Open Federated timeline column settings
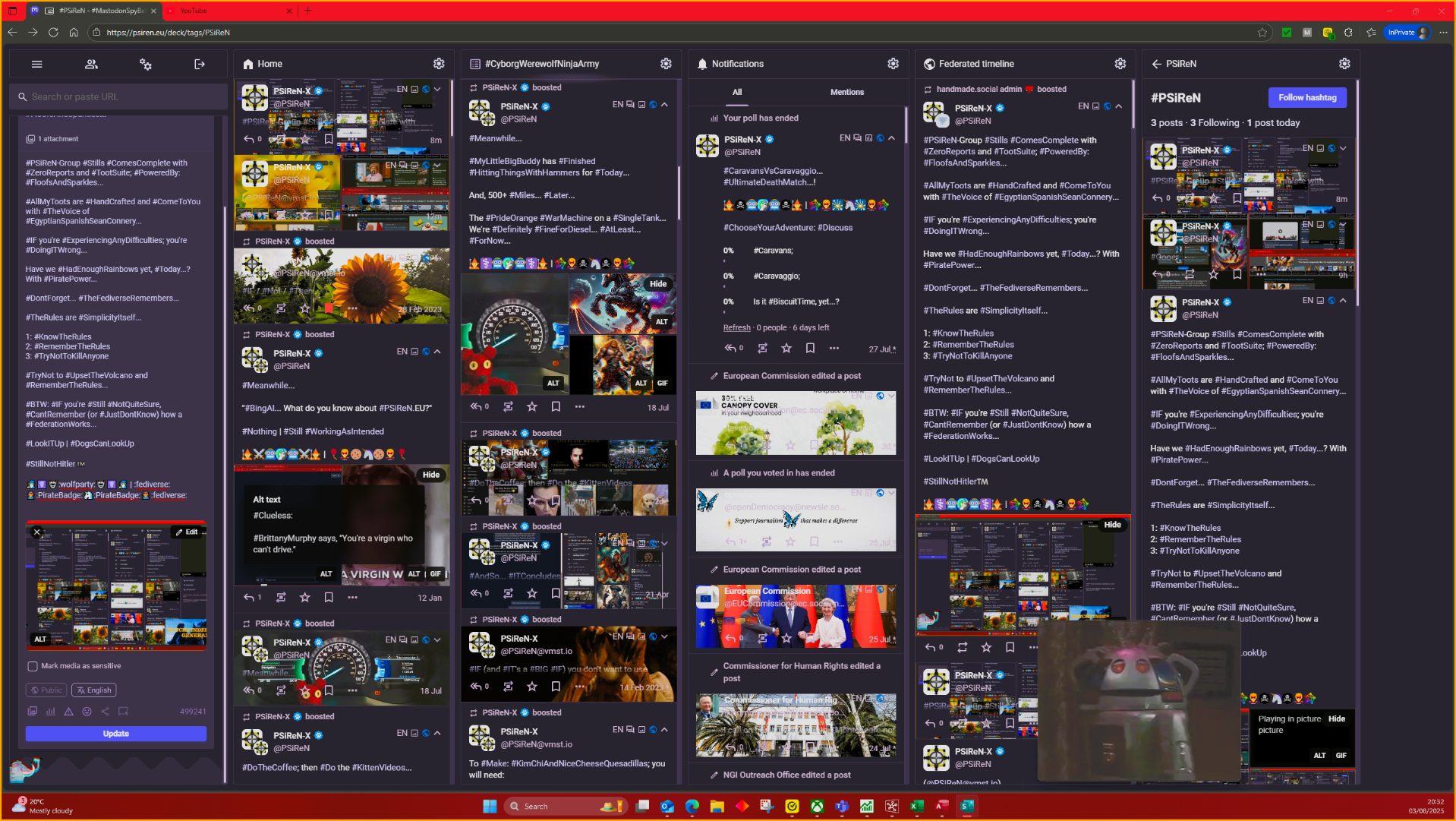Screen dimensions: 1456x821 tap(1120, 64)
